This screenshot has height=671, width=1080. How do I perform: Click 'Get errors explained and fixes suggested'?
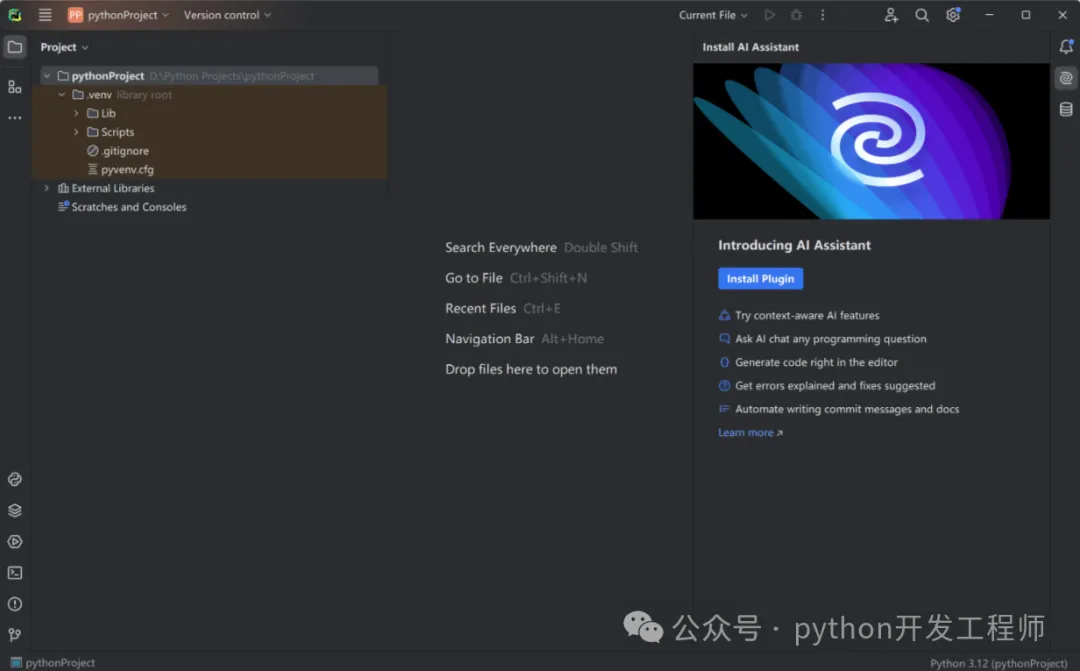[835, 385]
